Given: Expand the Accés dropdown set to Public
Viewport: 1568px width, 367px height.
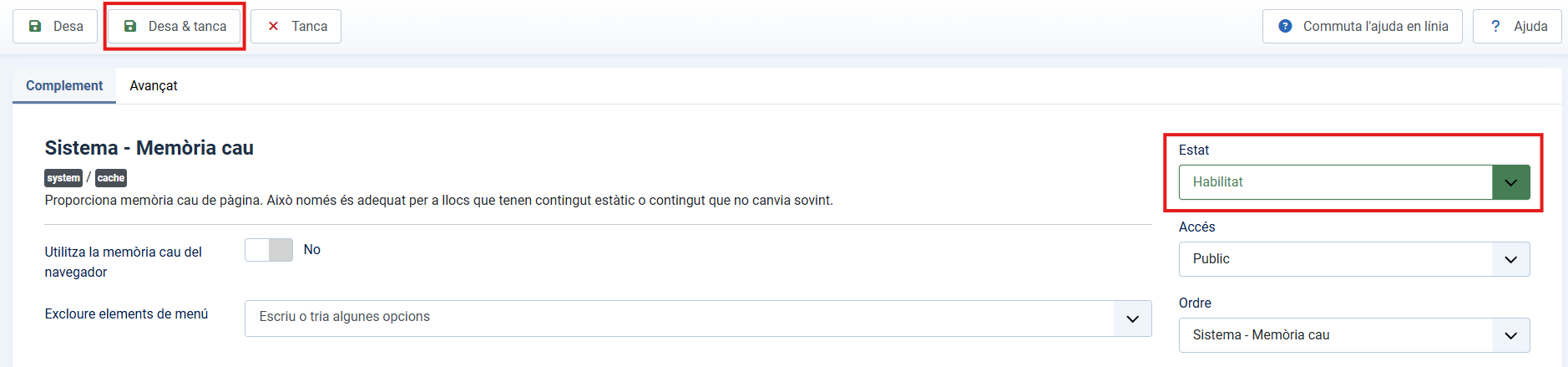Looking at the screenshot, I should pyautogui.click(x=1353, y=259).
